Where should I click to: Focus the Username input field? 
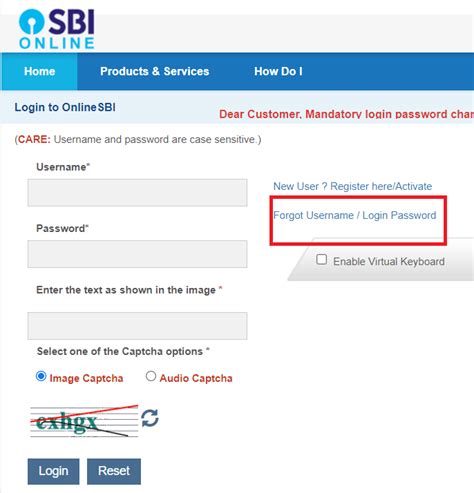pos(137,193)
